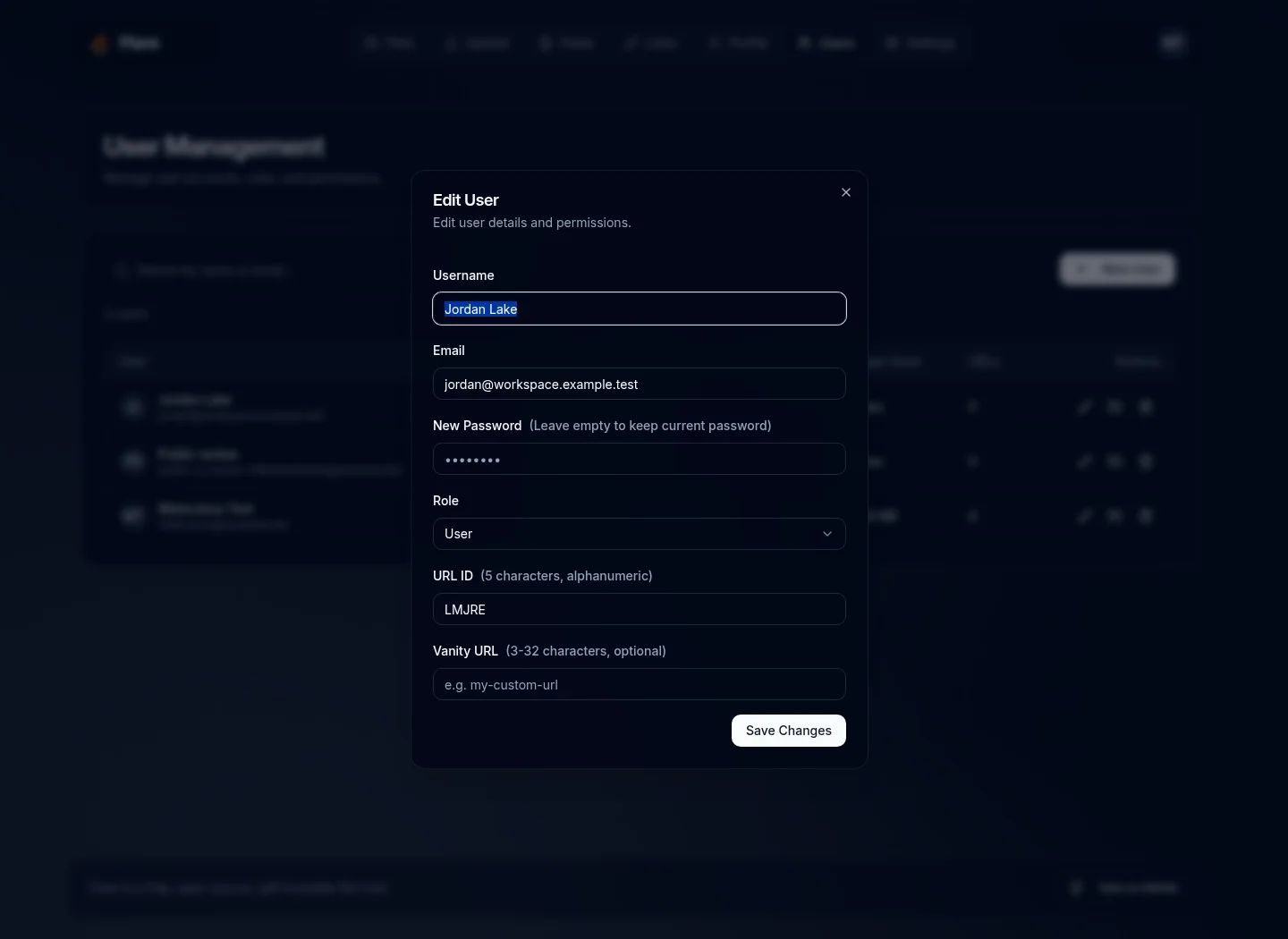Click the Vanity URL input field
The width and height of the screenshot is (1288, 939).
[x=640, y=684]
